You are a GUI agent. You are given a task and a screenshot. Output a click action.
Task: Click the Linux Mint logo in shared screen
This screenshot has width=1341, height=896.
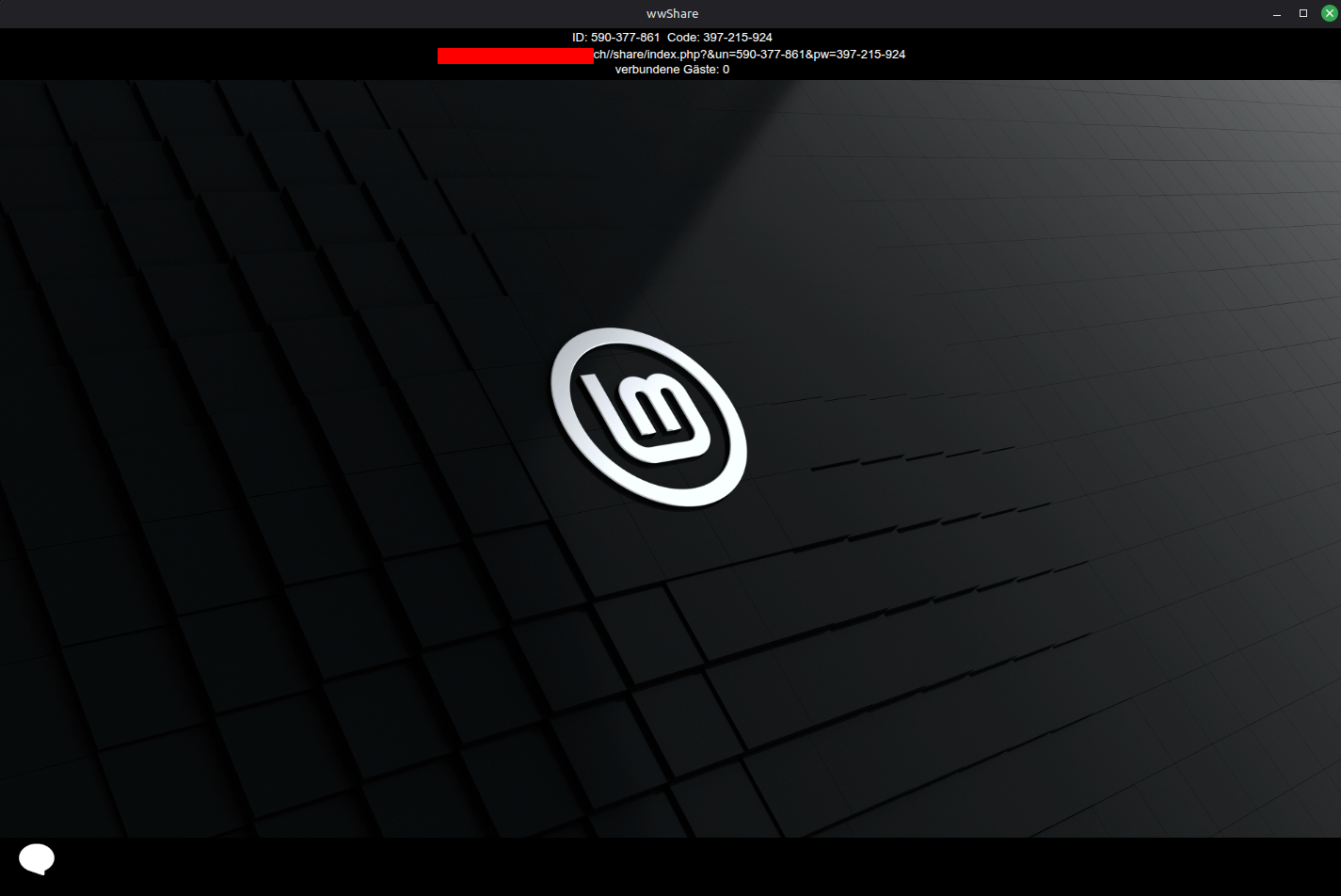point(647,416)
